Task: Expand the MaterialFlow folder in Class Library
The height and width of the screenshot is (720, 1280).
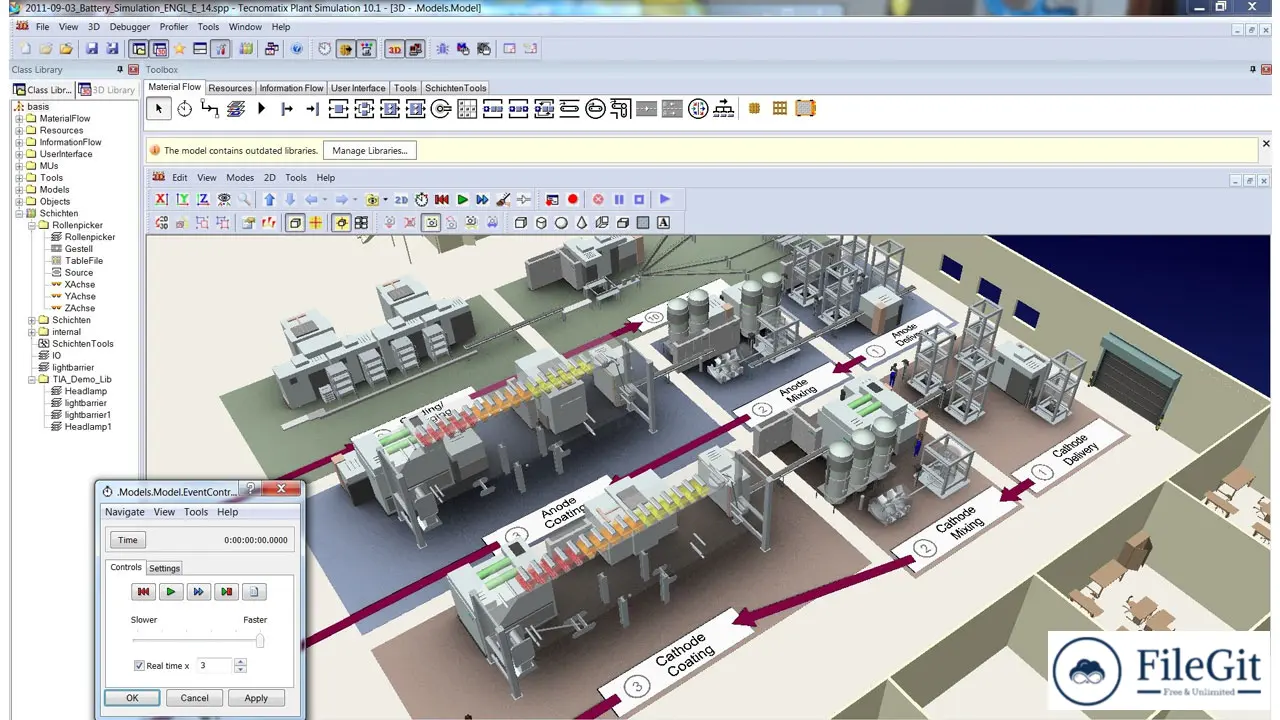Action: (x=19, y=118)
